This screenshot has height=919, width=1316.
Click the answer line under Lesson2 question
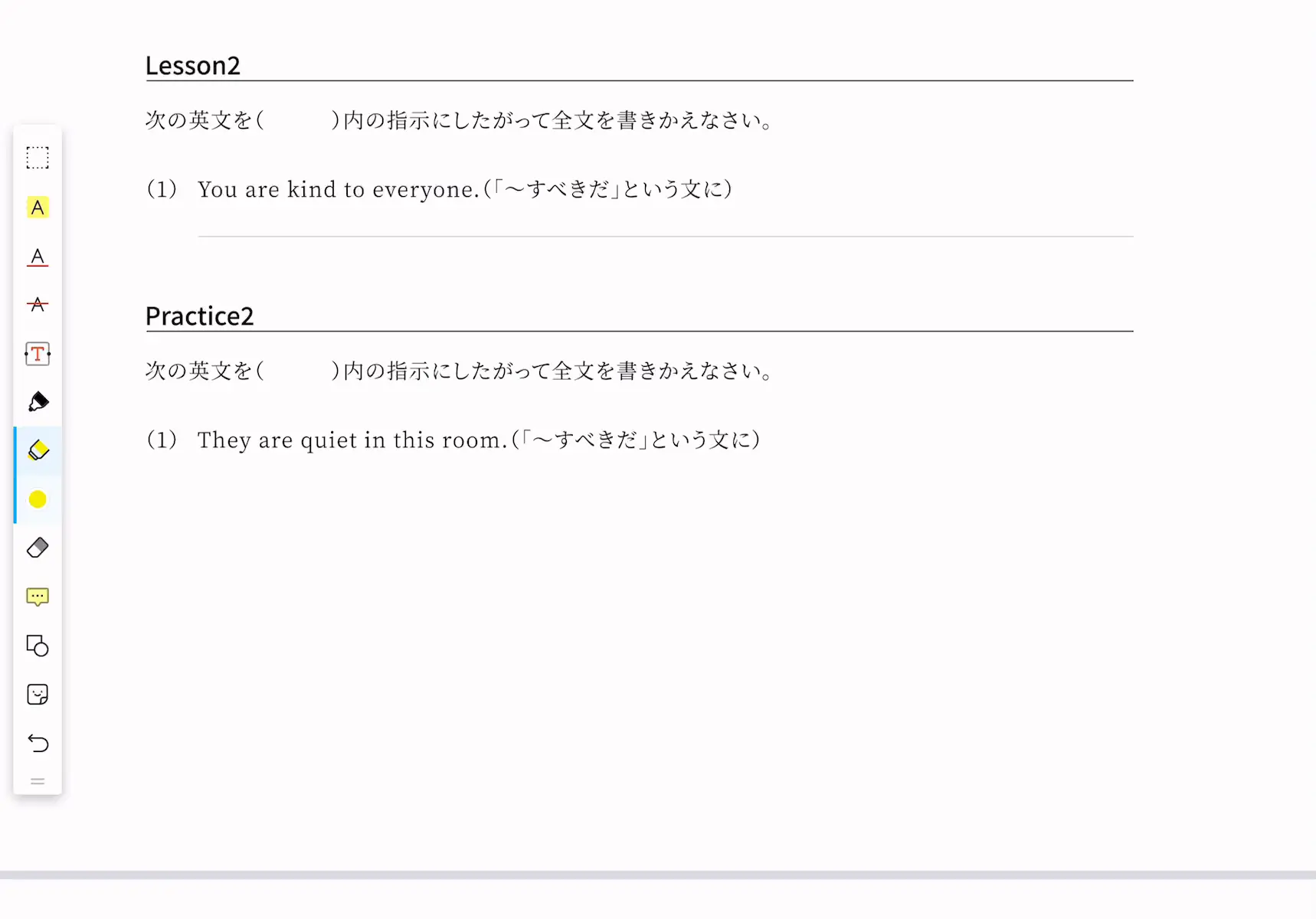(665, 236)
